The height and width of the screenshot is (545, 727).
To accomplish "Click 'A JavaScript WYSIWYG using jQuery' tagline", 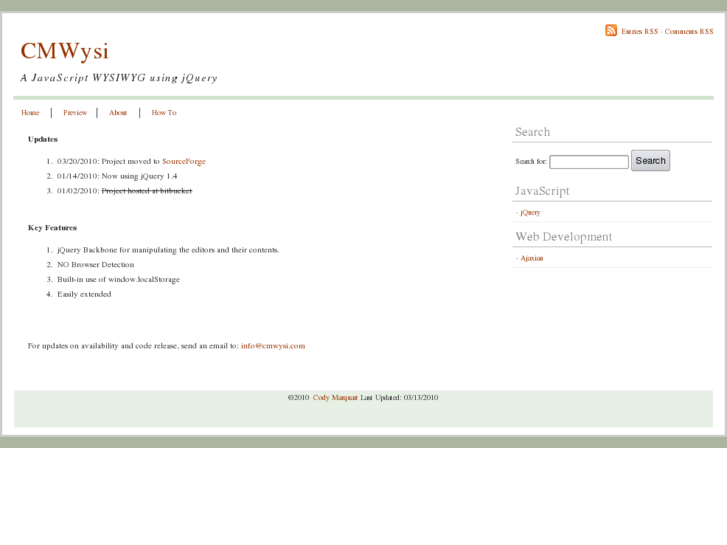I will [x=119, y=77].
